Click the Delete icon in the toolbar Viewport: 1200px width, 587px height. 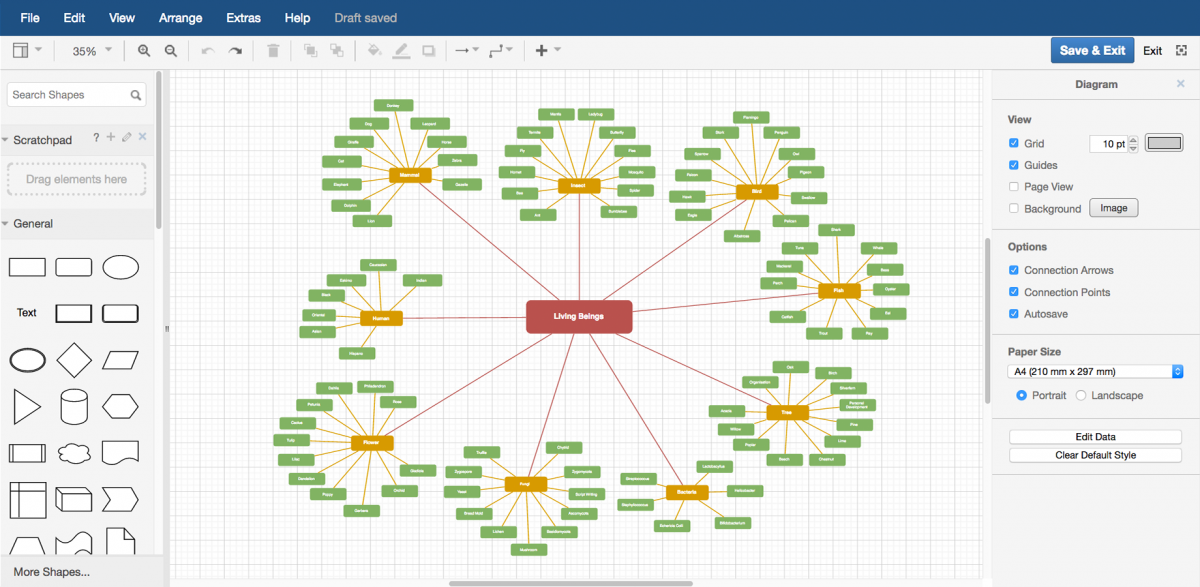(273, 50)
